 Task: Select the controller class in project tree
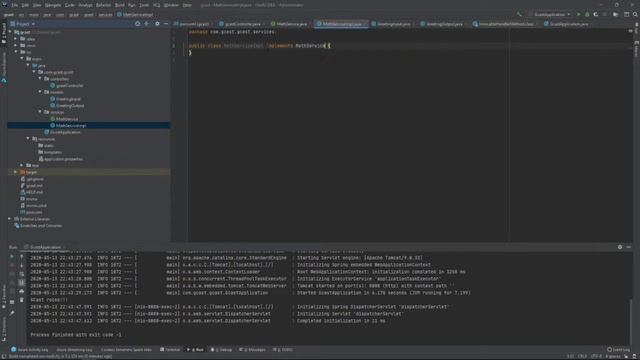click(67, 85)
